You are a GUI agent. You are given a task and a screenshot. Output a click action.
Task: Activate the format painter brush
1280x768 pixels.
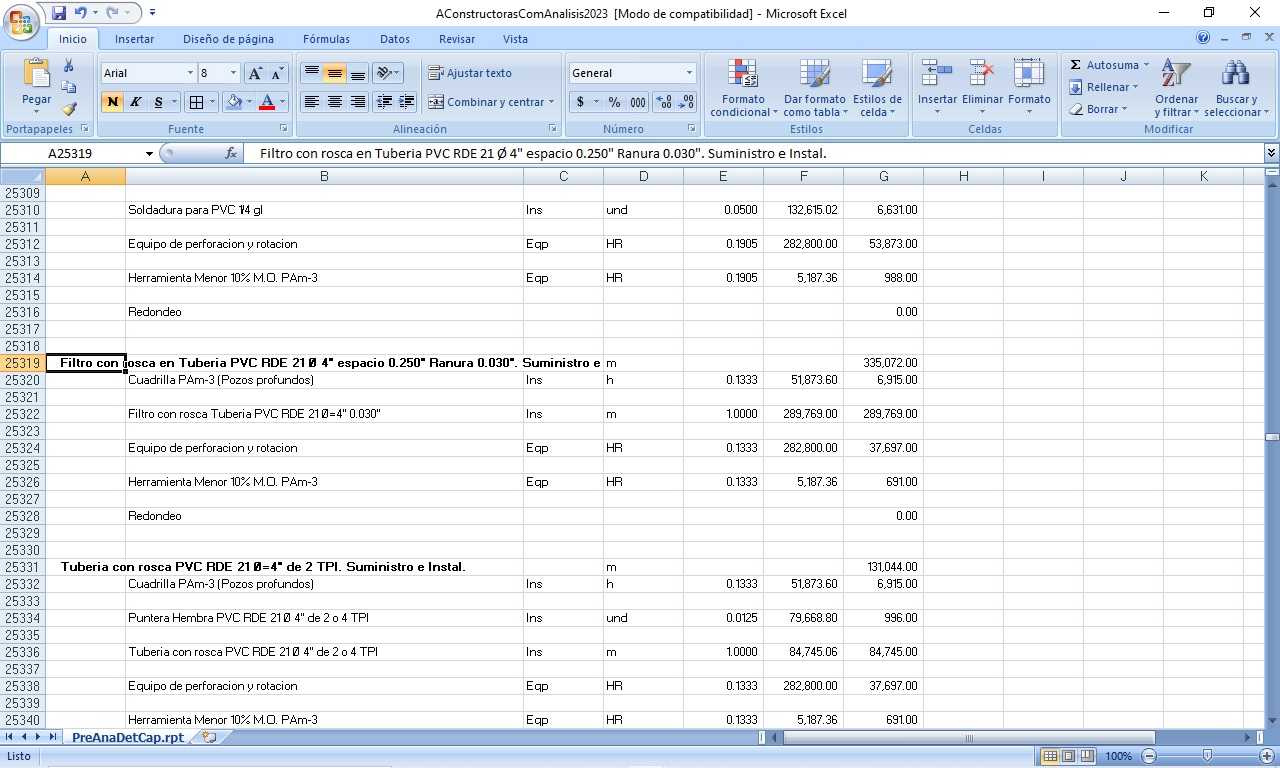point(69,109)
